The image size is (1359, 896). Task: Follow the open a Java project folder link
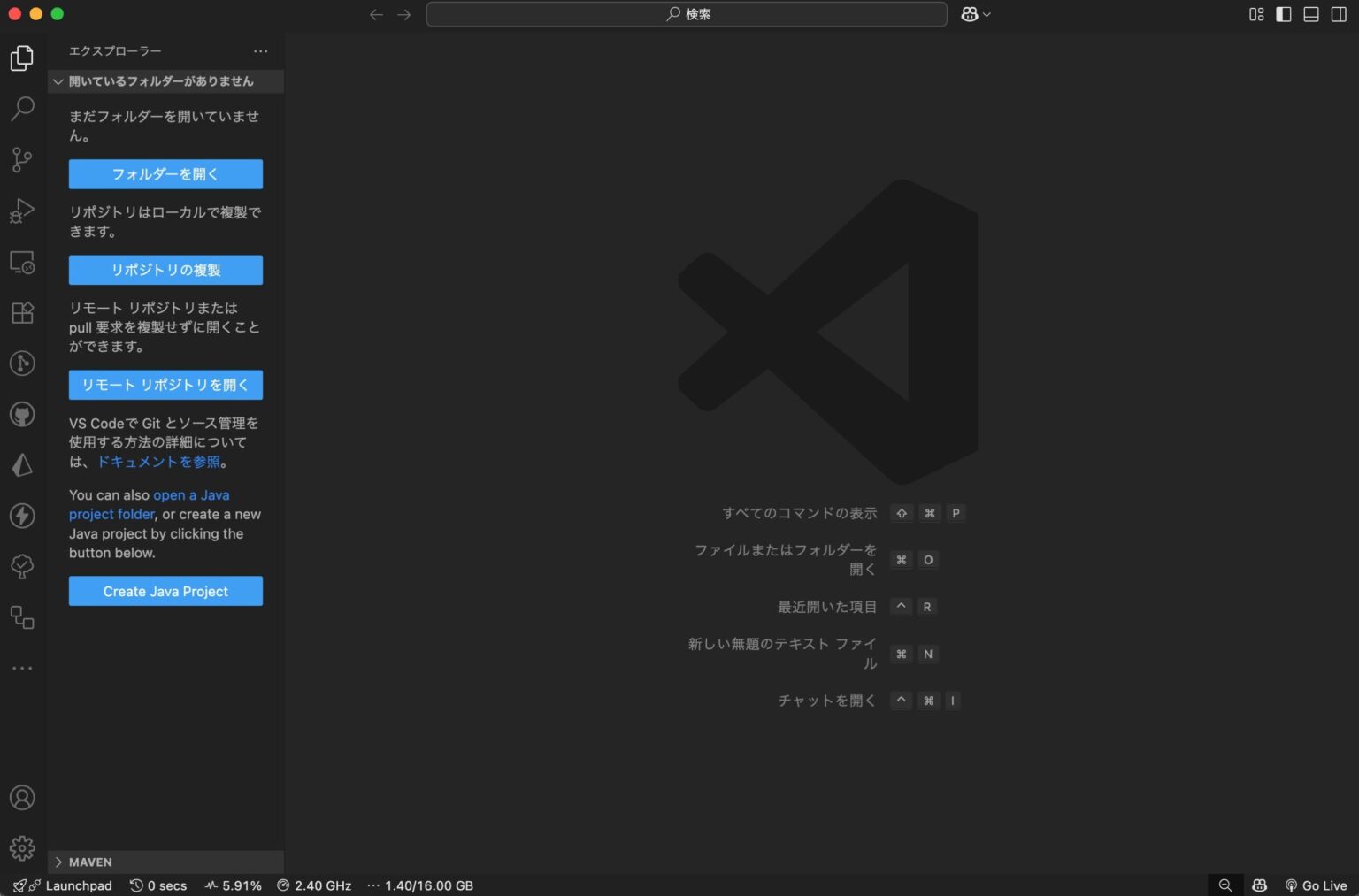(x=191, y=494)
